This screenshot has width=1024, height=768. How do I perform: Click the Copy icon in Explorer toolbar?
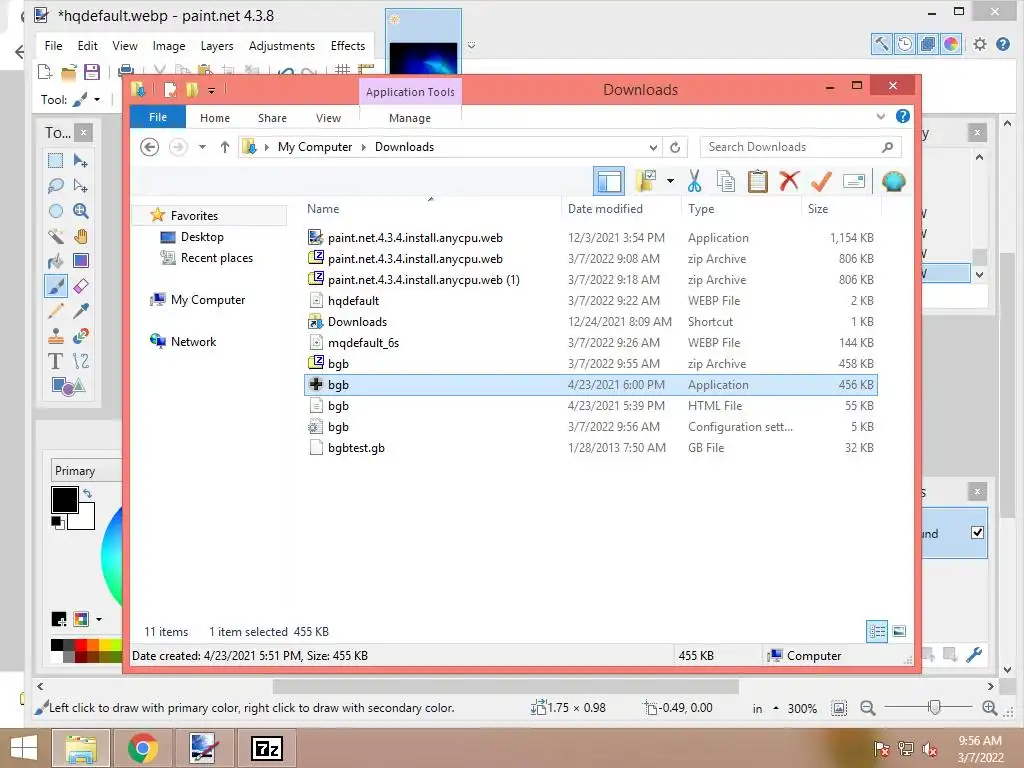click(x=726, y=181)
